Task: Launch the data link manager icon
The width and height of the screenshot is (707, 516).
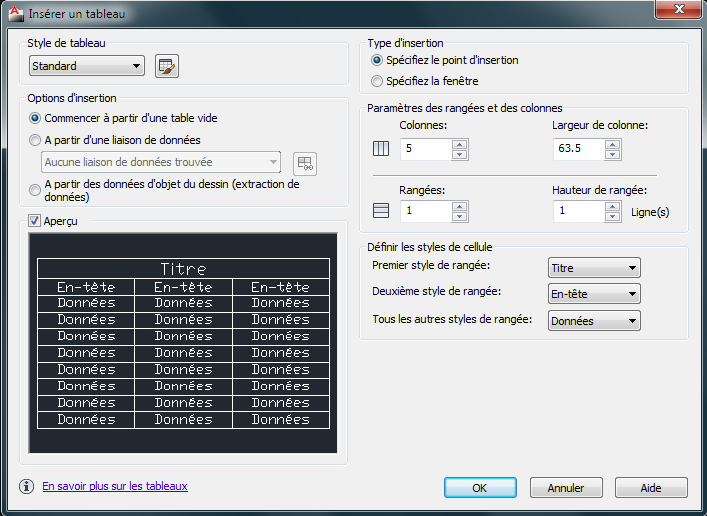Action: pyautogui.click(x=305, y=163)
